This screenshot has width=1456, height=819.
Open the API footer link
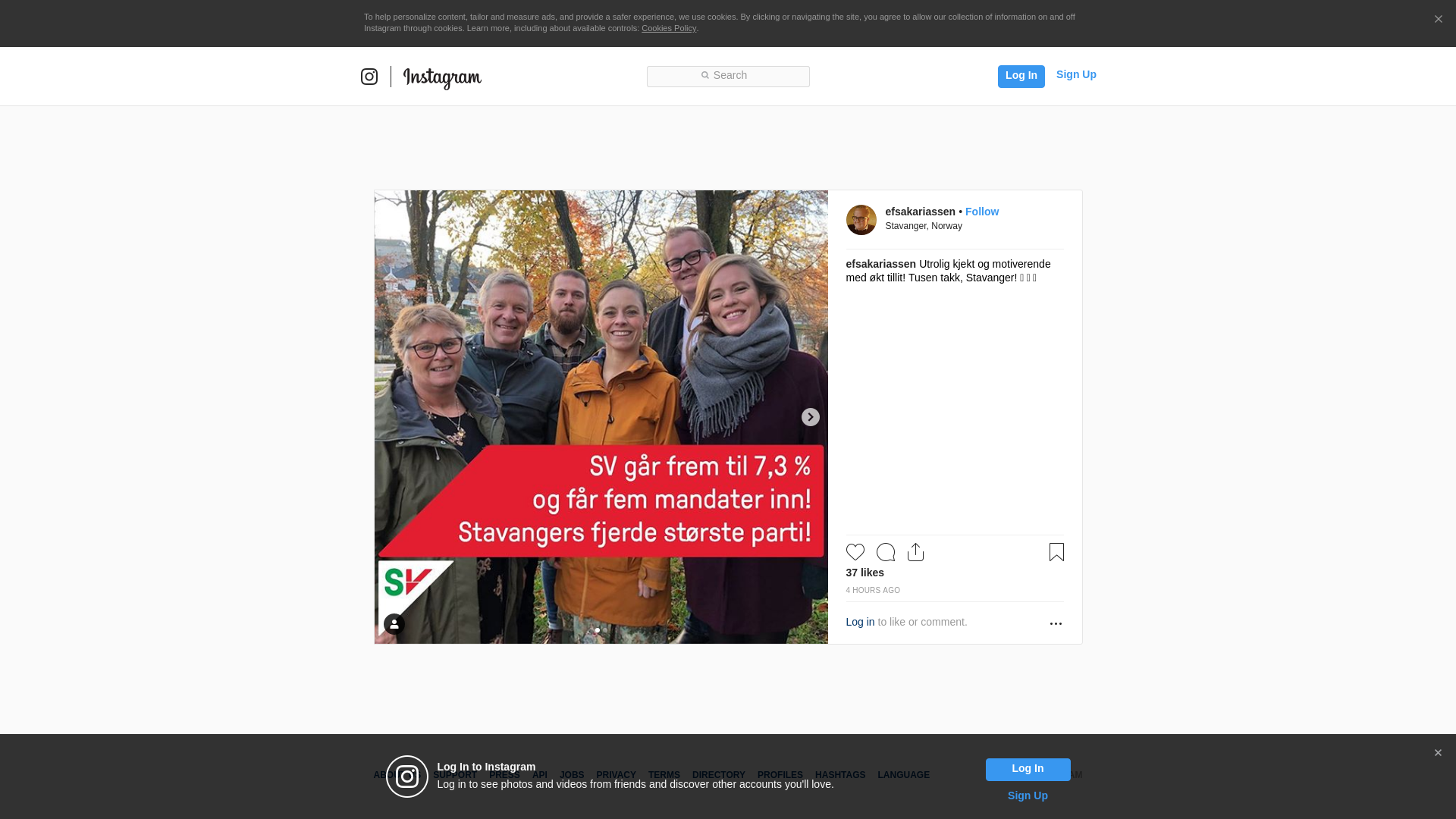click(x=540, y=775)
